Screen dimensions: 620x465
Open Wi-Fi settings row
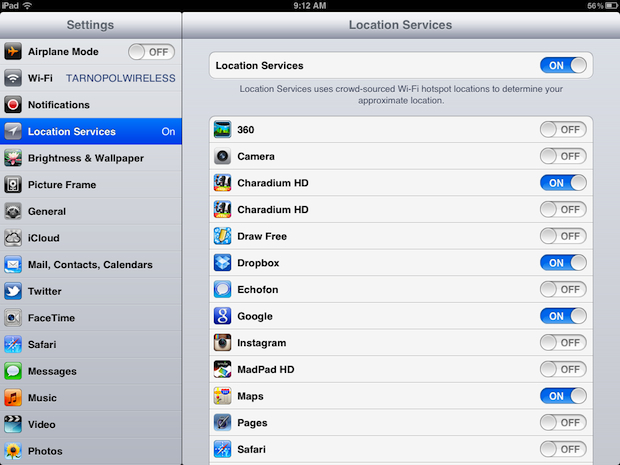91,78
